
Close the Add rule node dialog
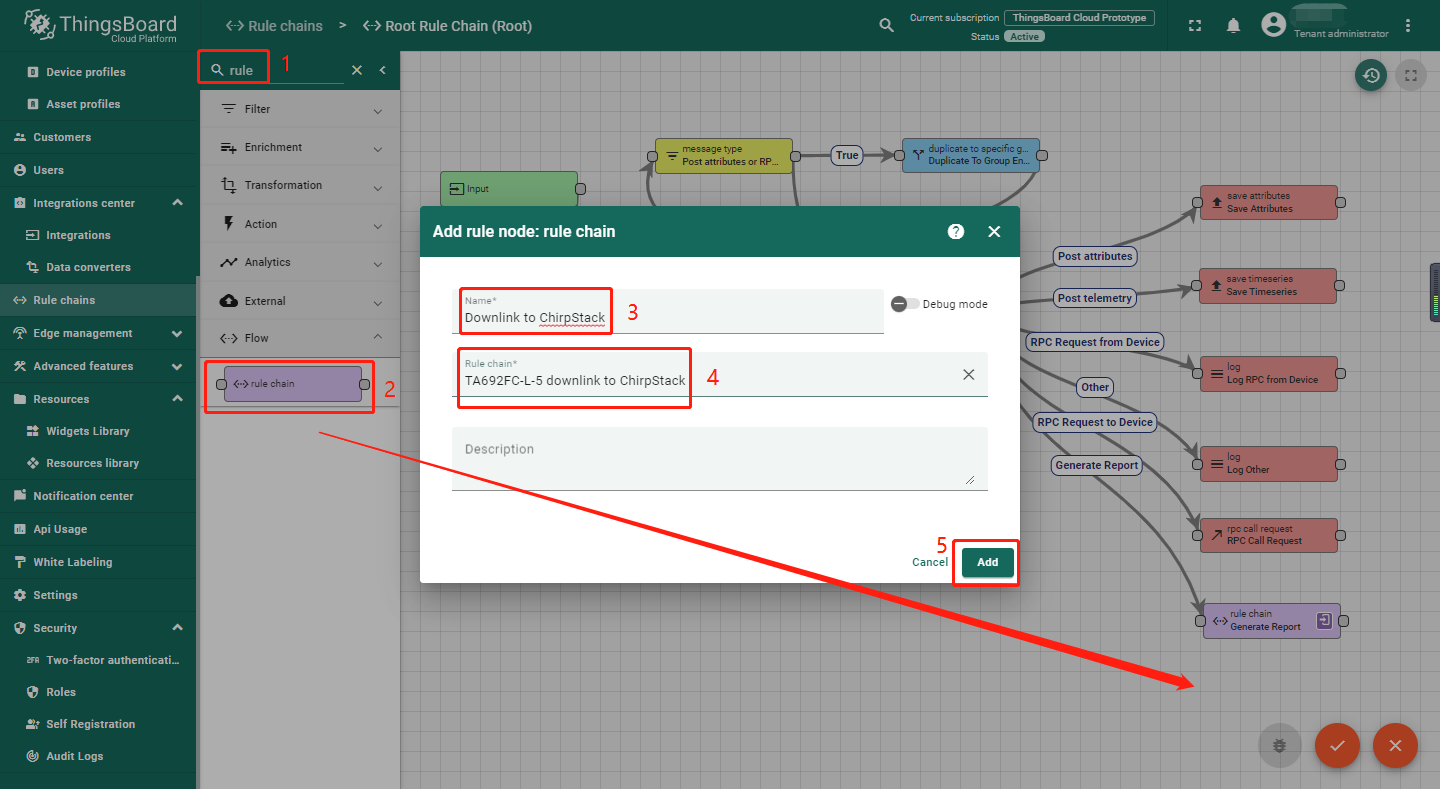click(x=994, y=231)
